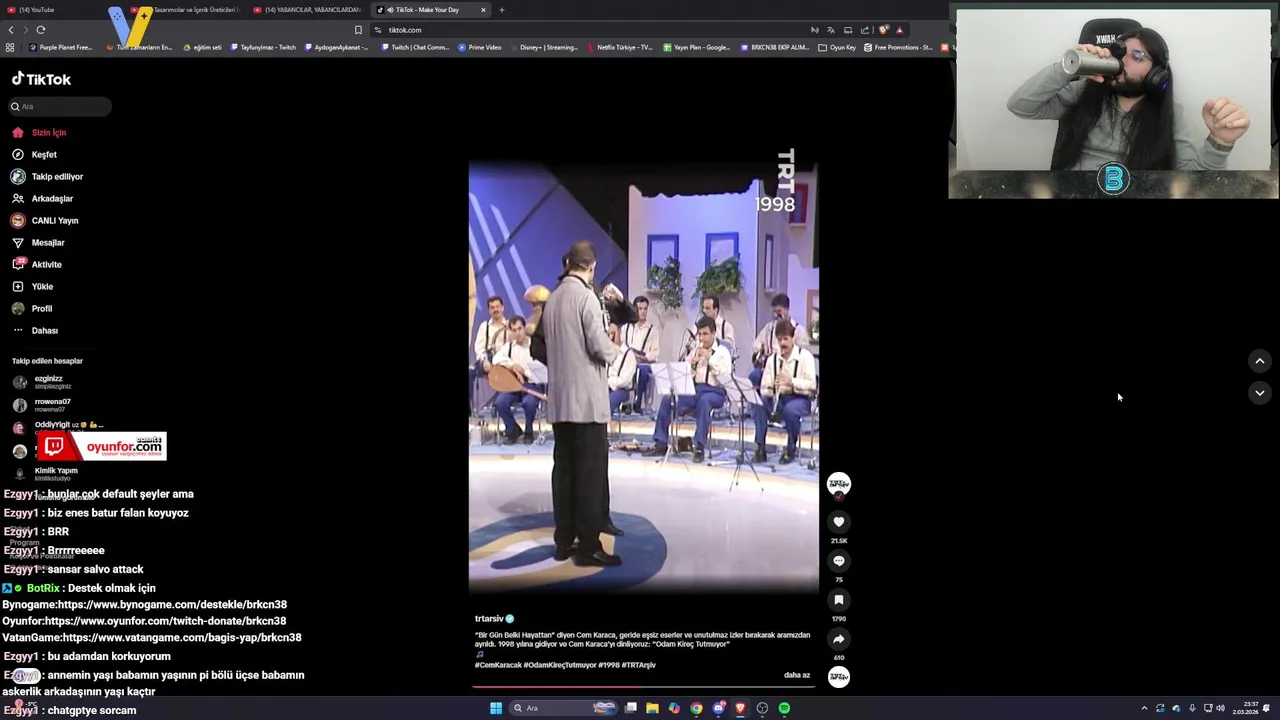Open Arkadaşlar in TikTok sidebar

point(42,198)
